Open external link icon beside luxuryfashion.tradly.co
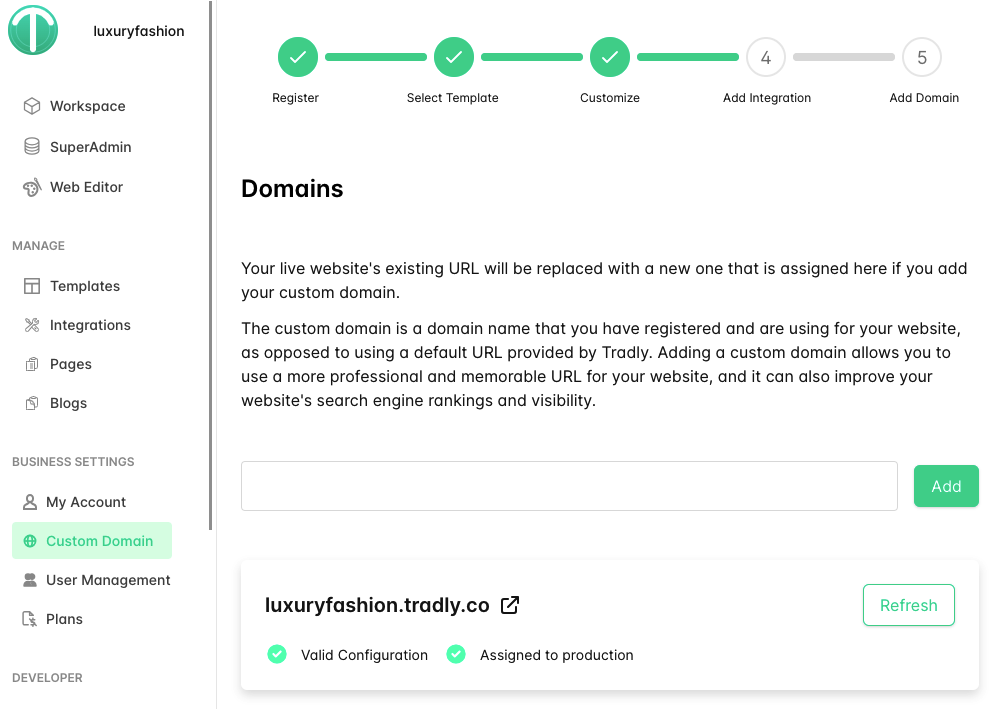This screenshot has width=998, height=709. (510, 605)
